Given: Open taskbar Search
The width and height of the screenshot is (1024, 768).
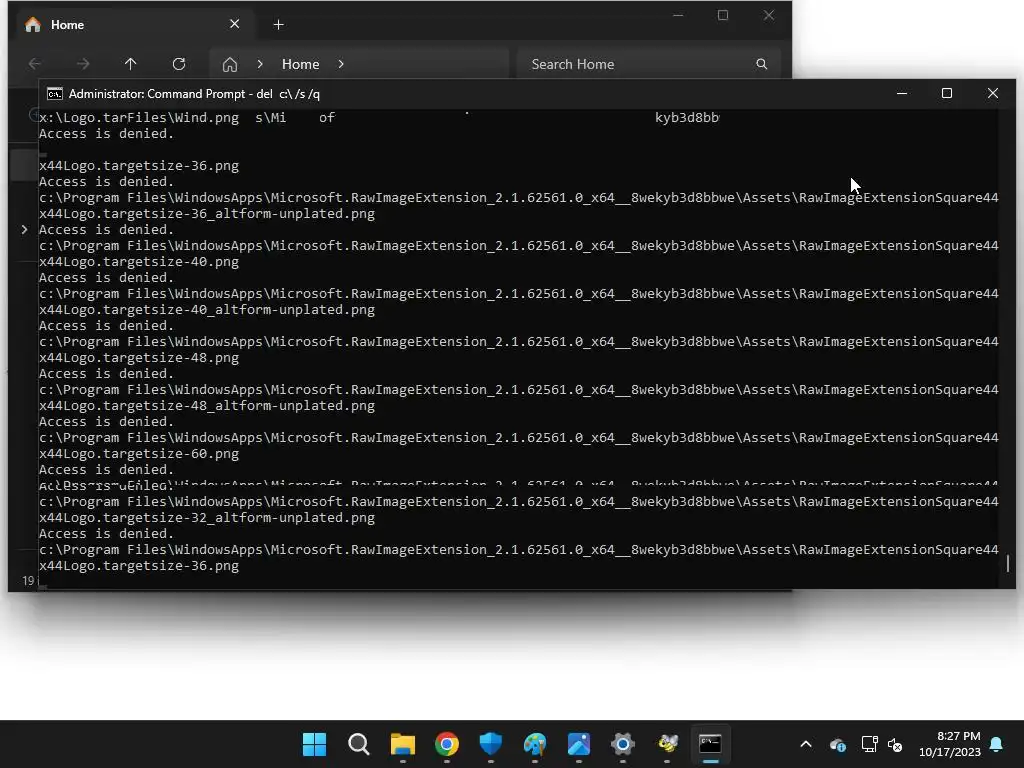Looking at the screenshot, I should click(x=359, y=744).
